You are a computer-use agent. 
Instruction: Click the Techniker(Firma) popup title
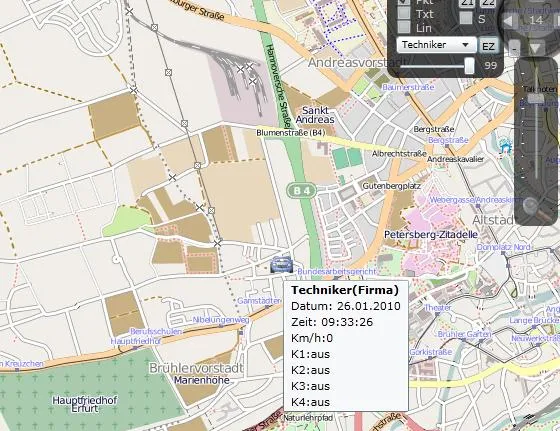click(x=345, y=290)
